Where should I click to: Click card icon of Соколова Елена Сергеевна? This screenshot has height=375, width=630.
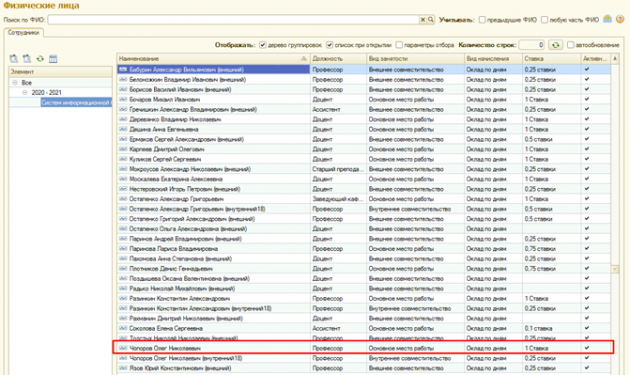point(123,328)
